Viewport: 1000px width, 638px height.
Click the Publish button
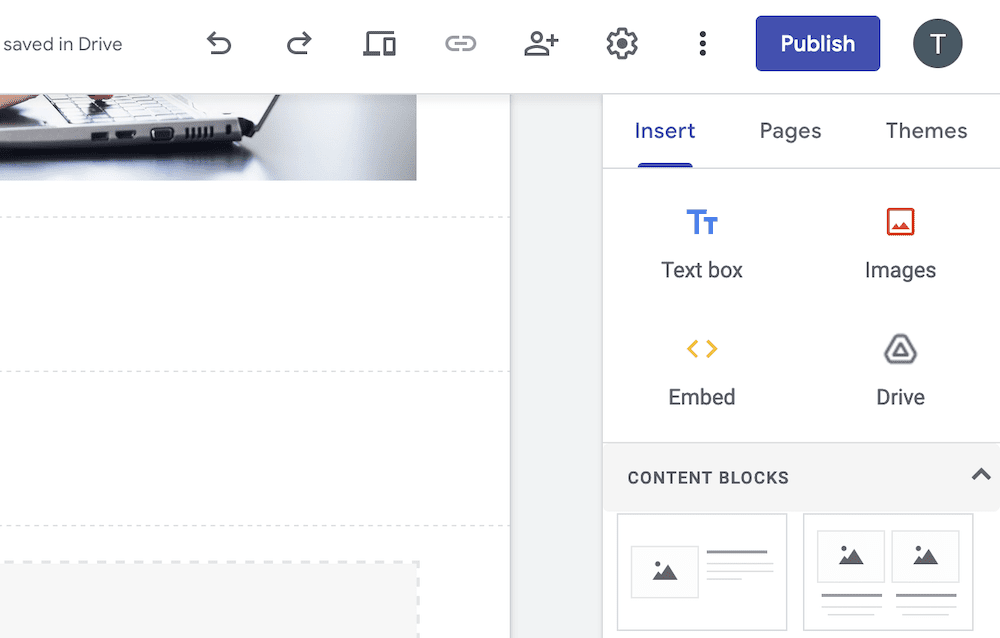point(817,43)
